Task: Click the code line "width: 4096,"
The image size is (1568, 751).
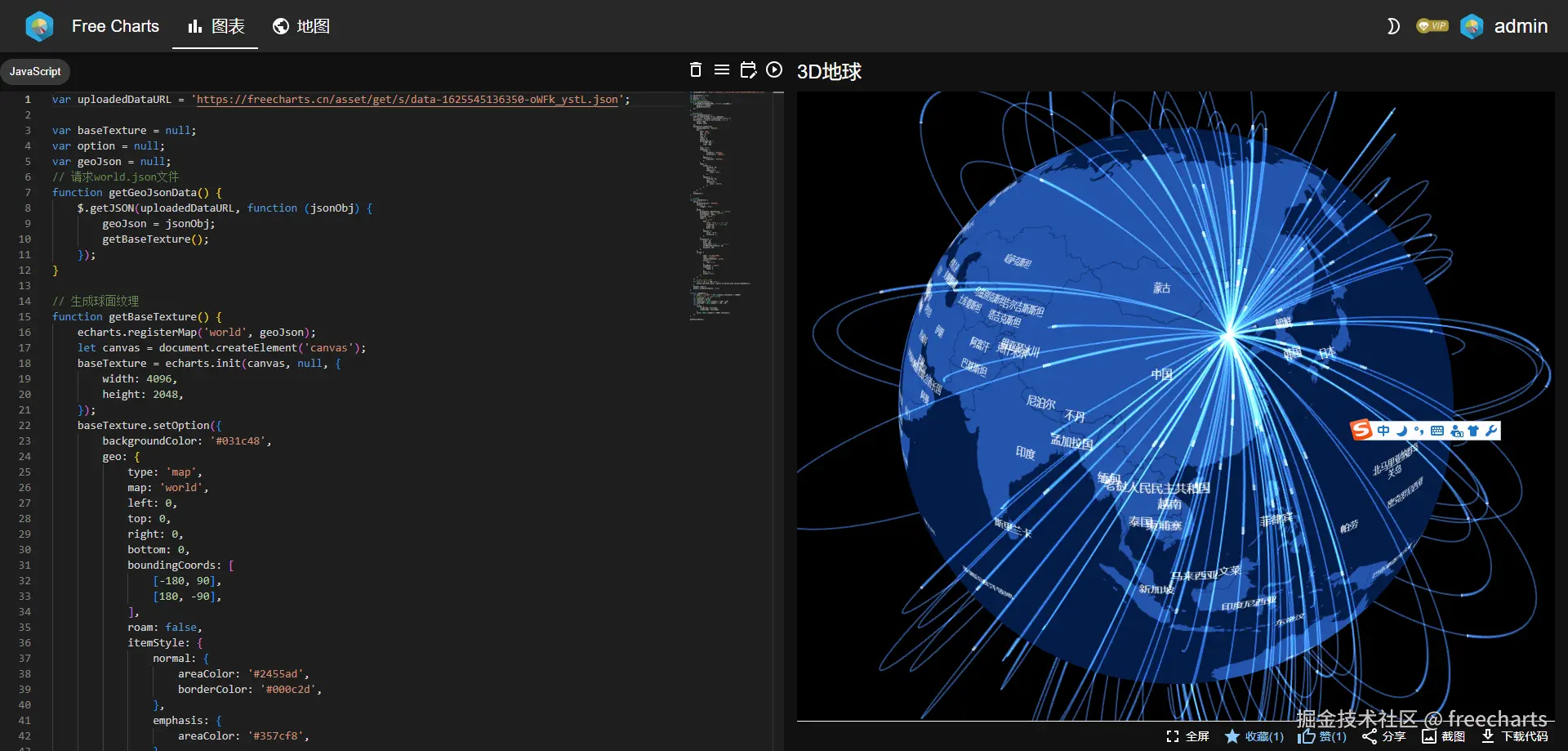Action: 140,379
